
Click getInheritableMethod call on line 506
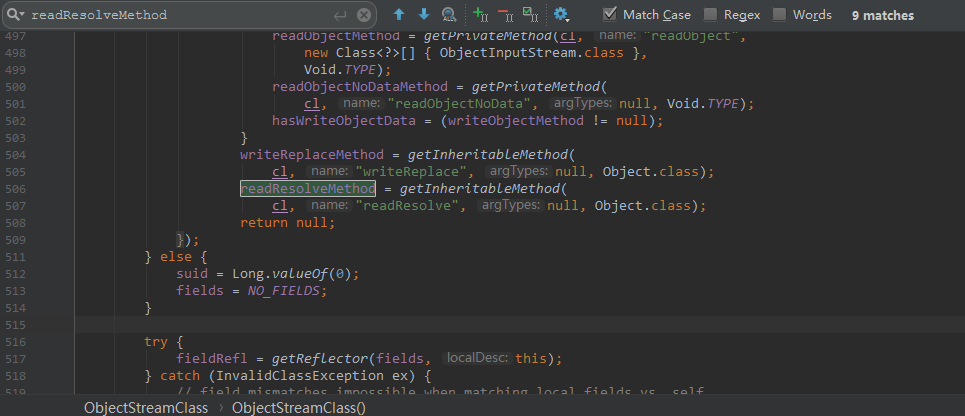coord(479,188)
